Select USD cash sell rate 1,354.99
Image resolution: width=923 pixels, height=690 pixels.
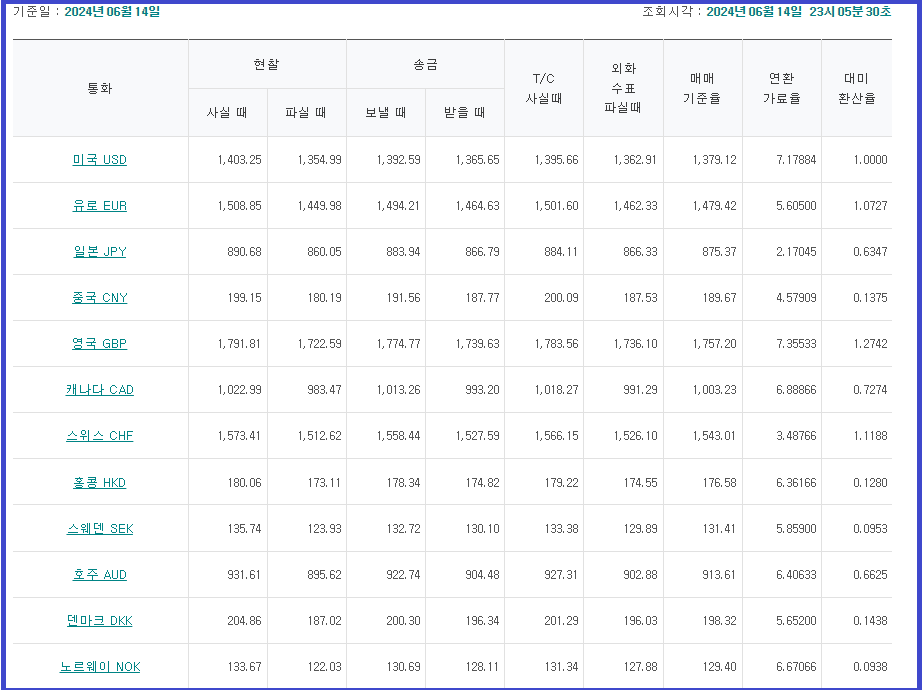[x=319, y=160]
